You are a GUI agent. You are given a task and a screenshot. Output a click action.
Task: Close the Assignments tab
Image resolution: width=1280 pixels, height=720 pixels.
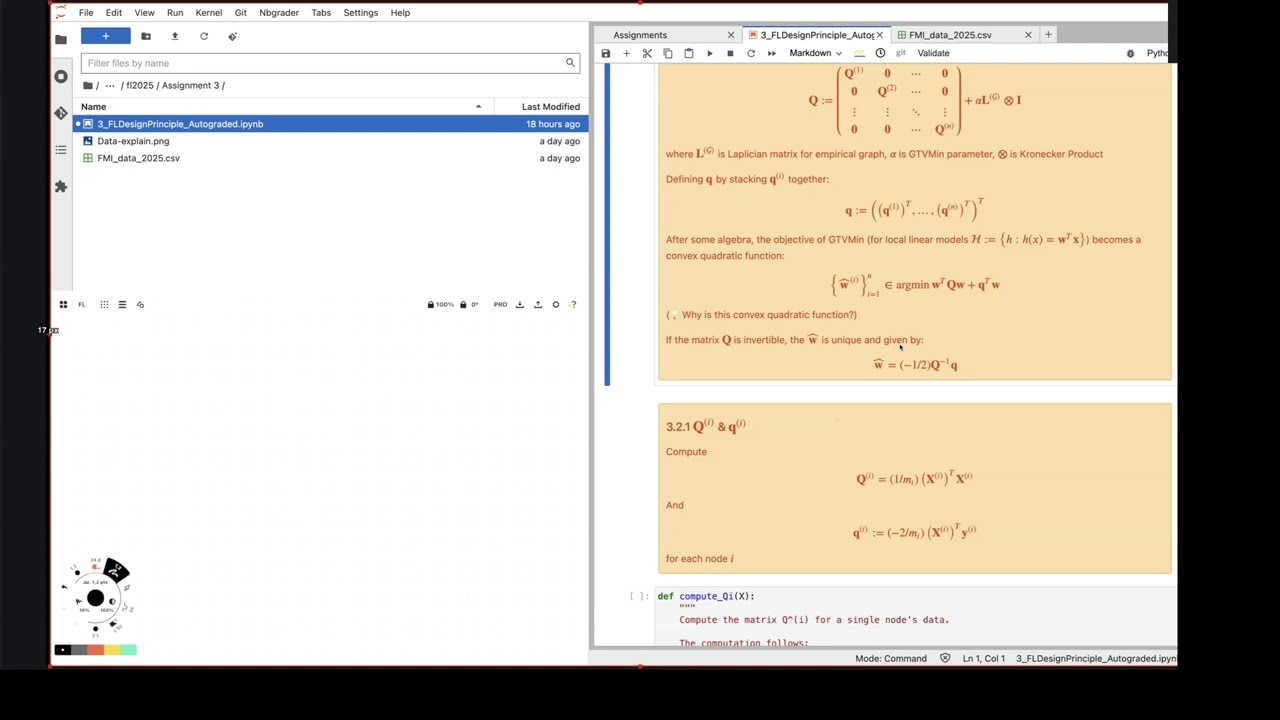tap(731, 35)
